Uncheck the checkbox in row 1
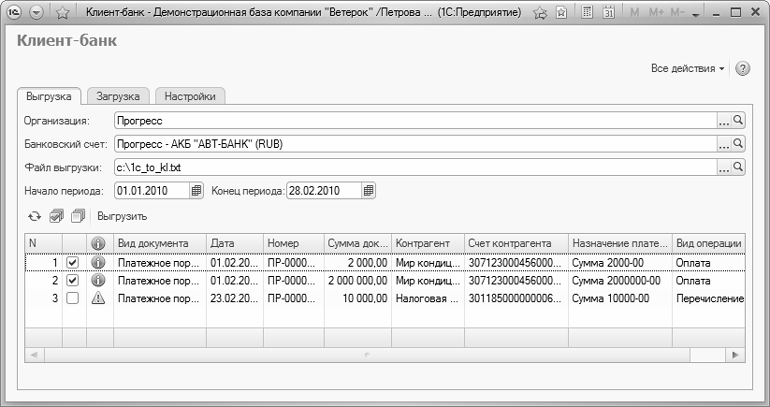Screen dimensions: 770x407 [71, 263]
